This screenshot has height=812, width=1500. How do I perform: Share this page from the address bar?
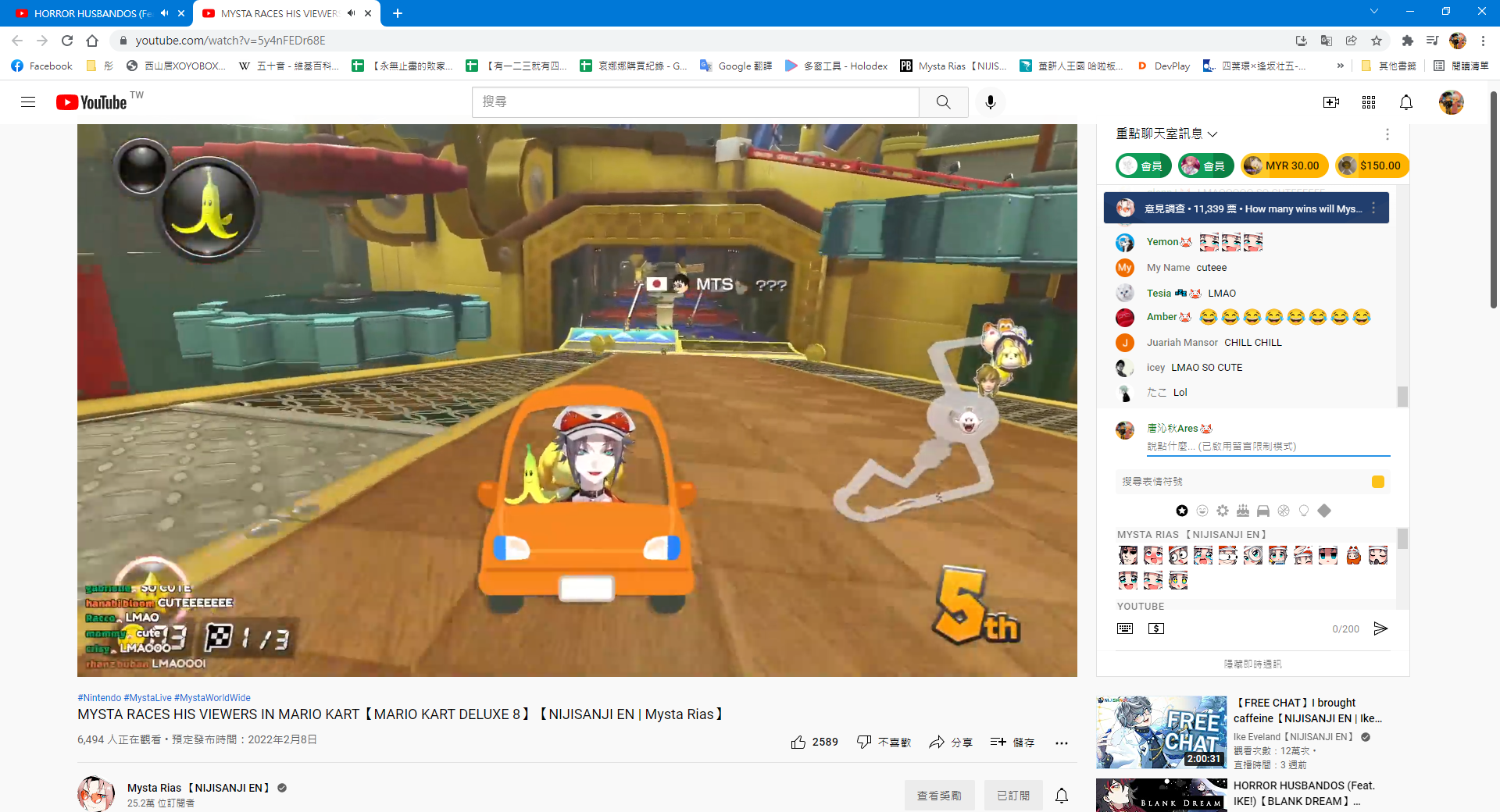1352,41
